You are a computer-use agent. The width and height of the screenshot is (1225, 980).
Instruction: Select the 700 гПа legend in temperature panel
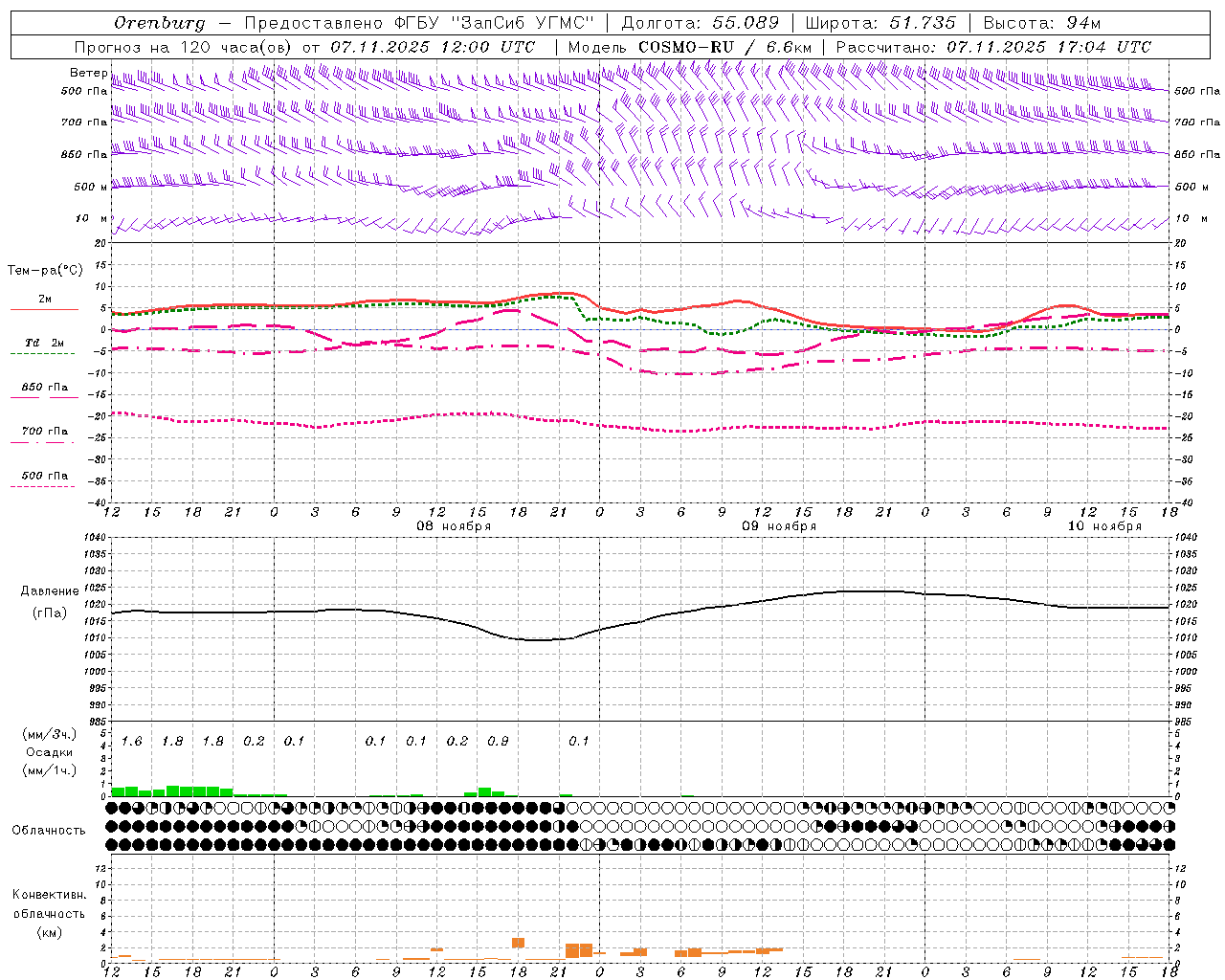(44, 434)
